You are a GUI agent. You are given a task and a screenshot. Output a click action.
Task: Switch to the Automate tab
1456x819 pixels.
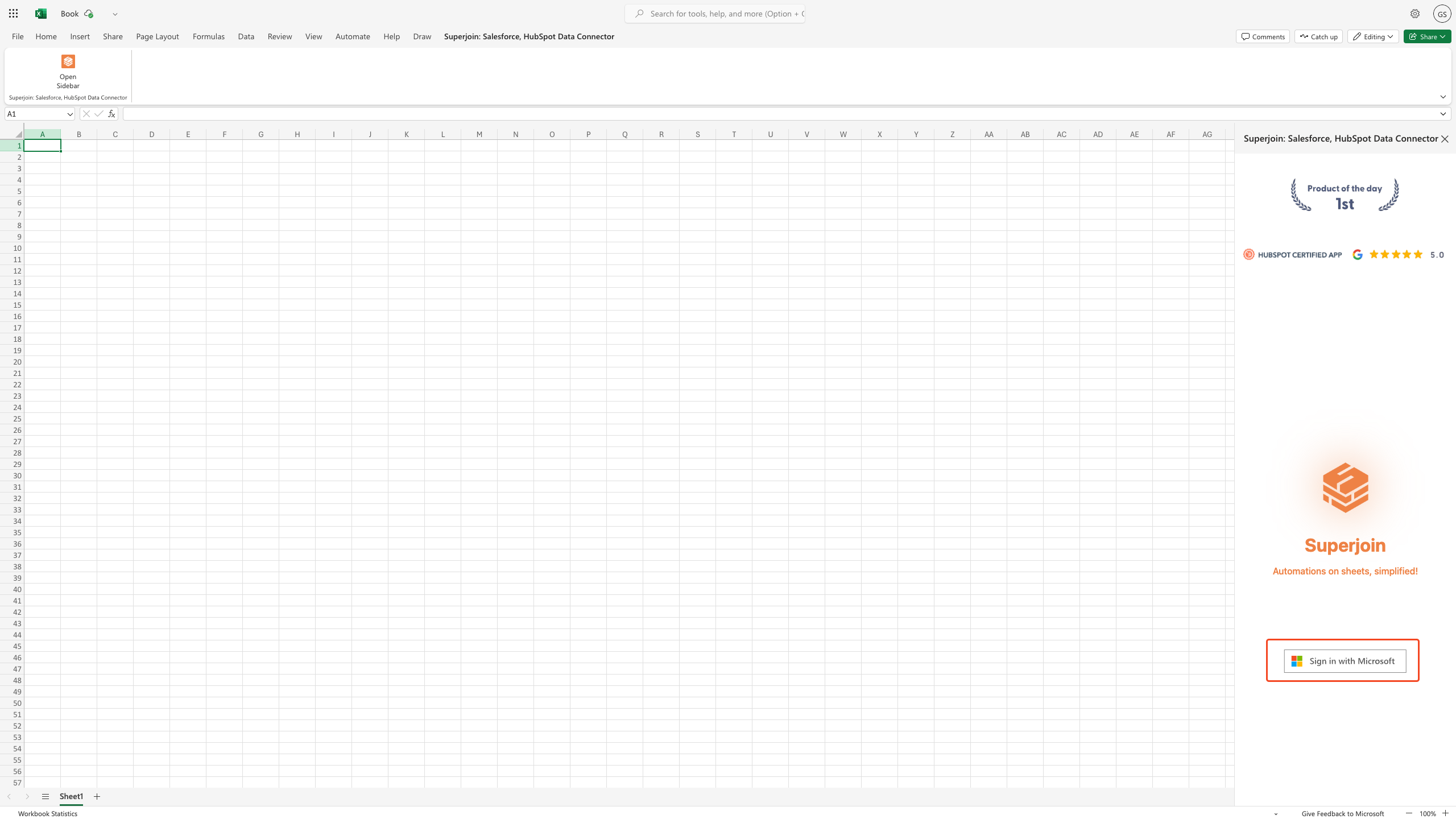pyautogui.click(x=352, y=36)
